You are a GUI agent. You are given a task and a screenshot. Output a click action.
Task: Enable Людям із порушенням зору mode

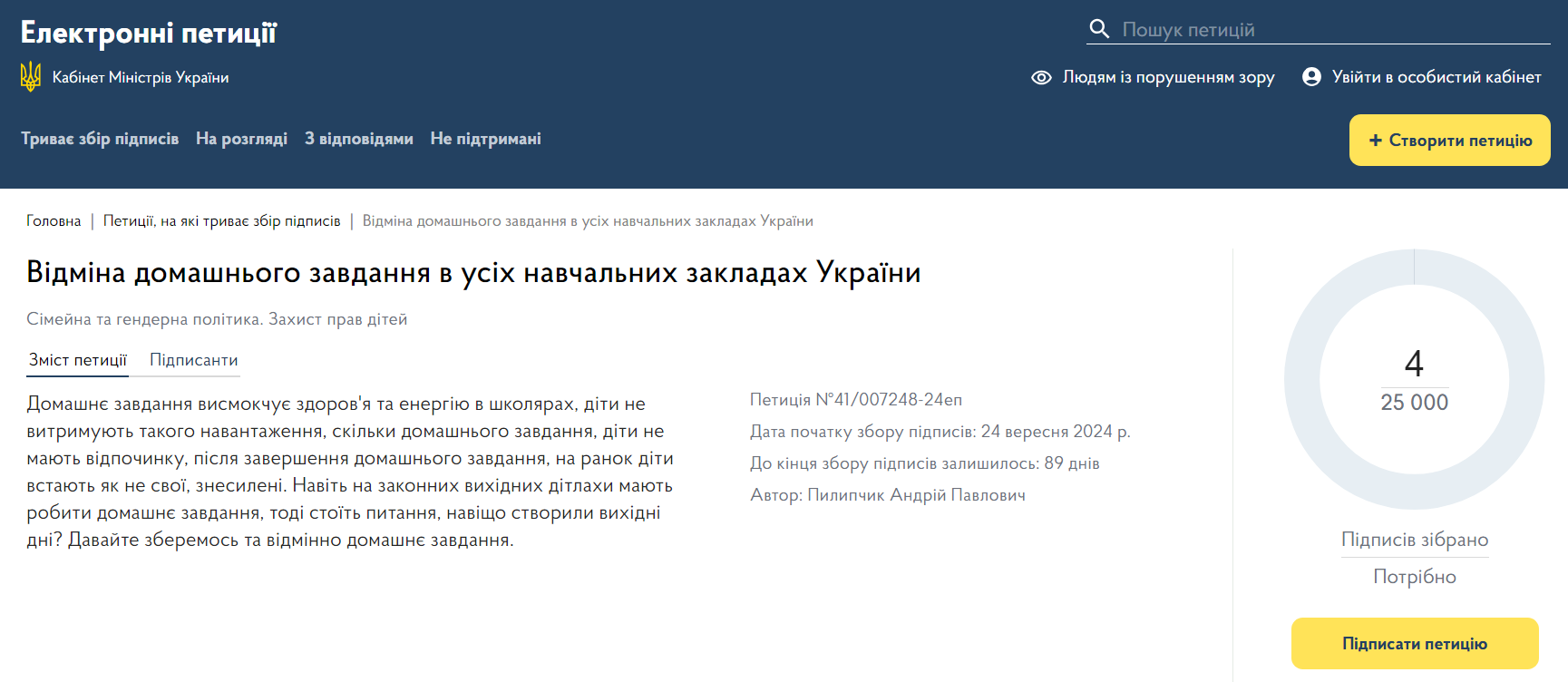(1168, 77)
